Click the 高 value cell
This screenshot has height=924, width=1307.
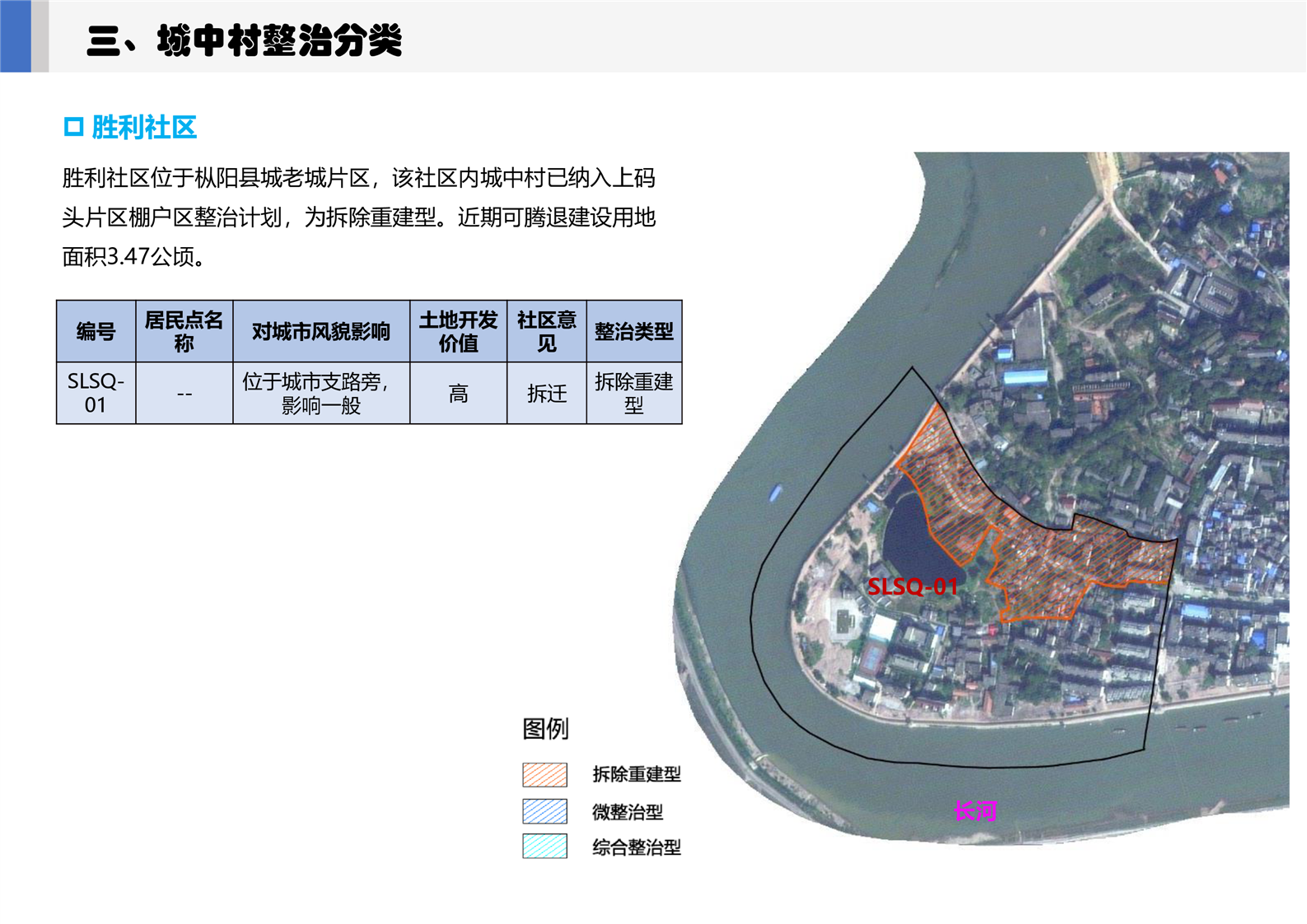(459, 393)
